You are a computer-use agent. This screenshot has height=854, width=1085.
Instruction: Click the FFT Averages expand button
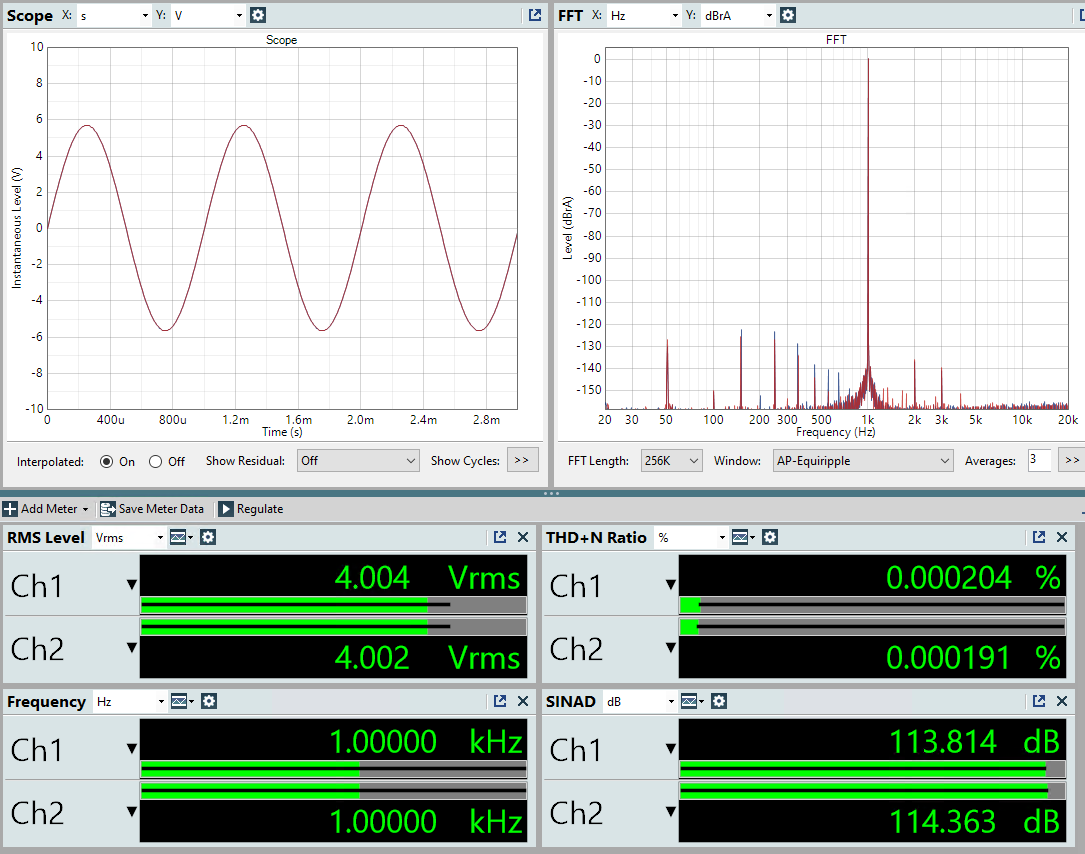[1072, 460]
